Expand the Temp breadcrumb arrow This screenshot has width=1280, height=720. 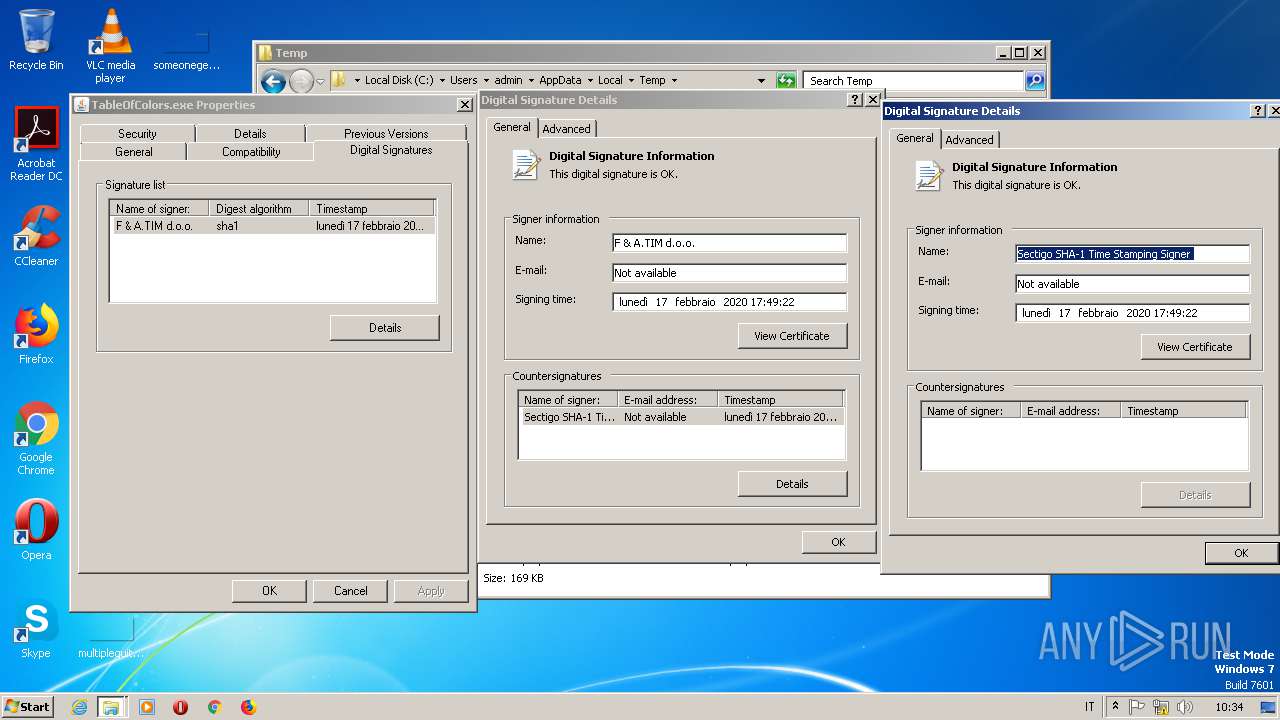click(x=674, y=81)
